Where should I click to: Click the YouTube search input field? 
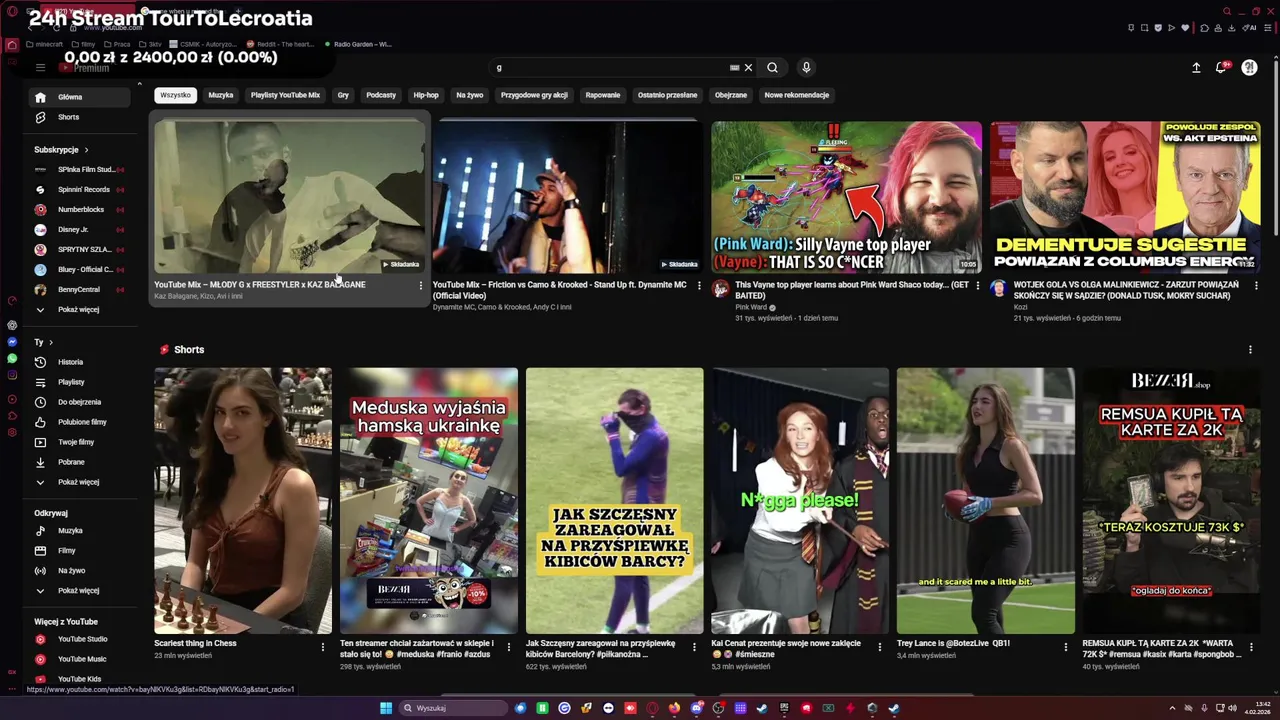(610, 67)
